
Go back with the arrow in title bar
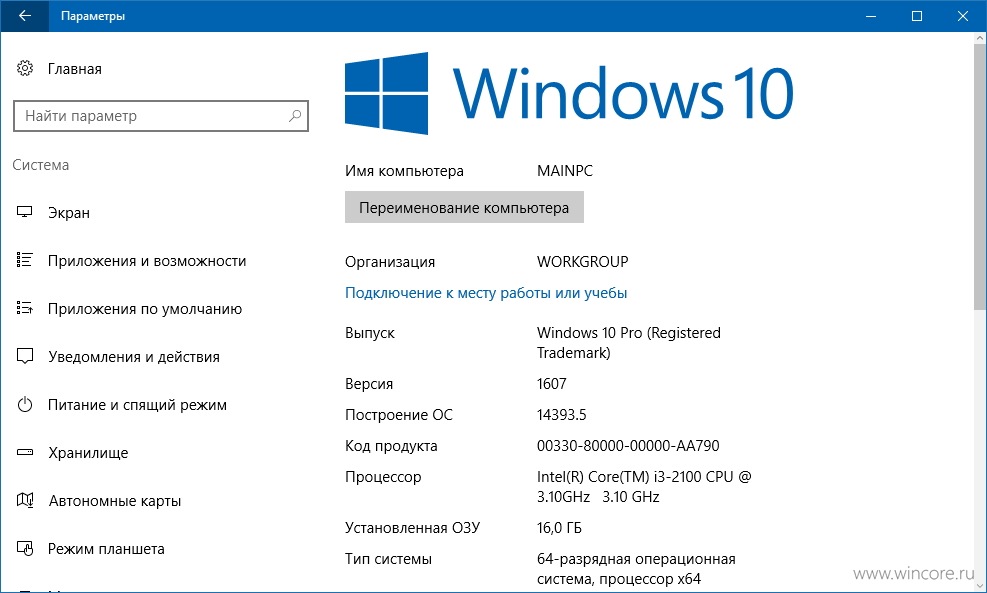[x=25, y=16]
